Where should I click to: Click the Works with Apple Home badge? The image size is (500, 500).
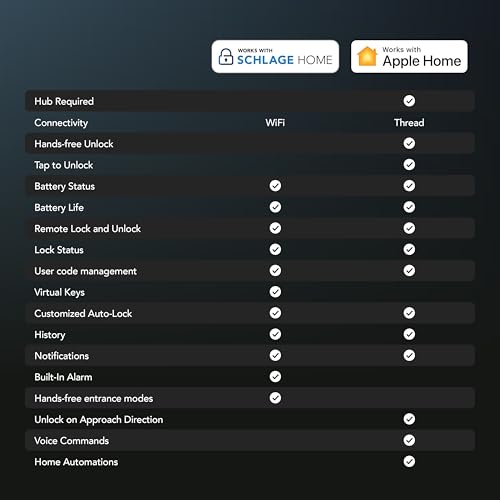coord(409,57)
